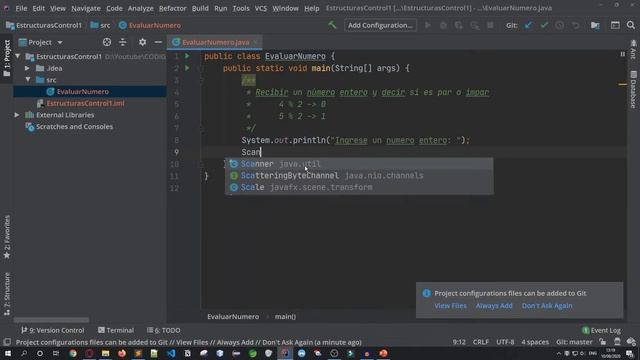Click main() breadcrumb at editor bottom
The height and width of the screenshot is (360, 640).
pos(285,316)
